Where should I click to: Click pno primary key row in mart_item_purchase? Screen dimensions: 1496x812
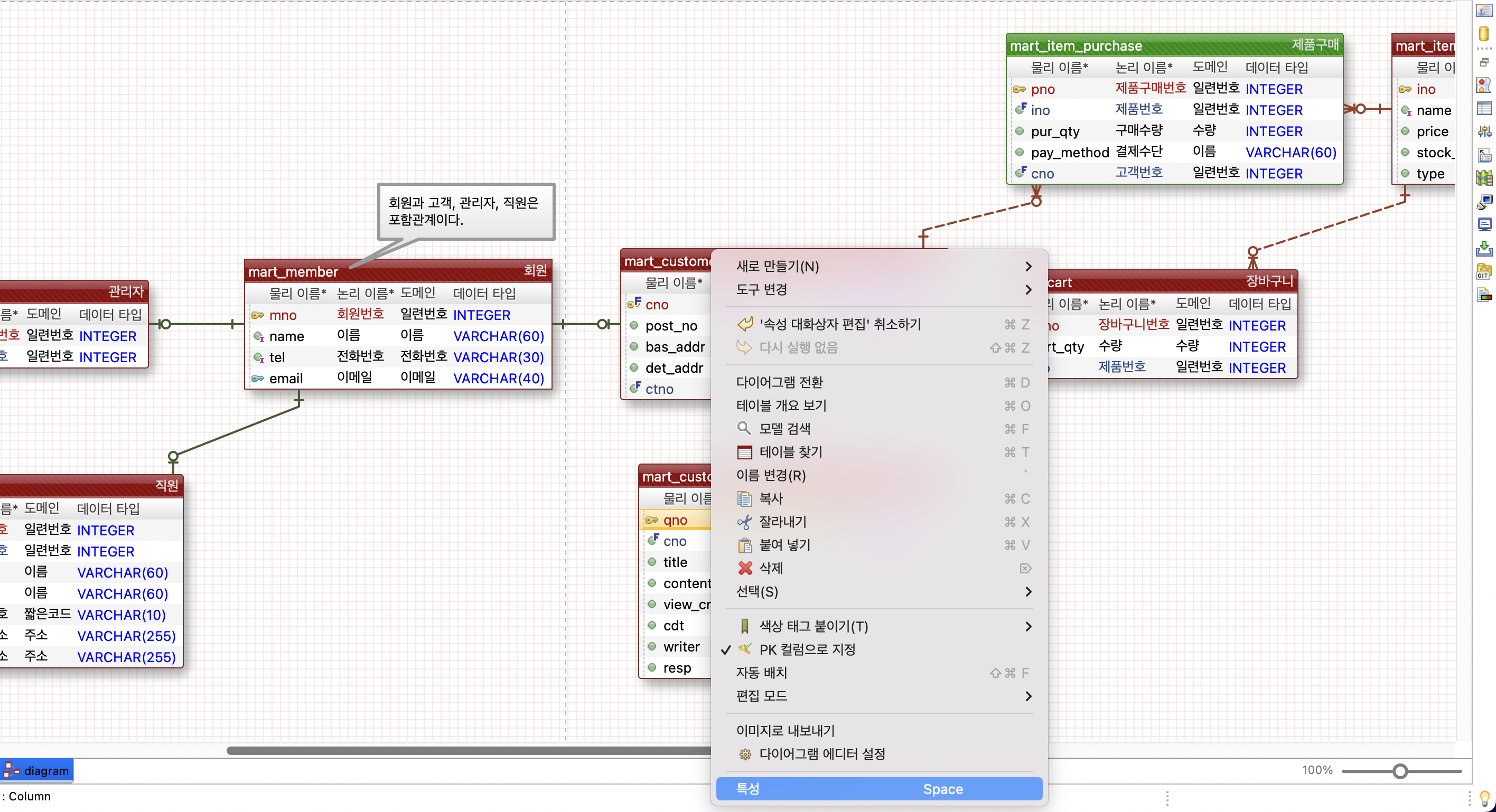pos(1174,89)
